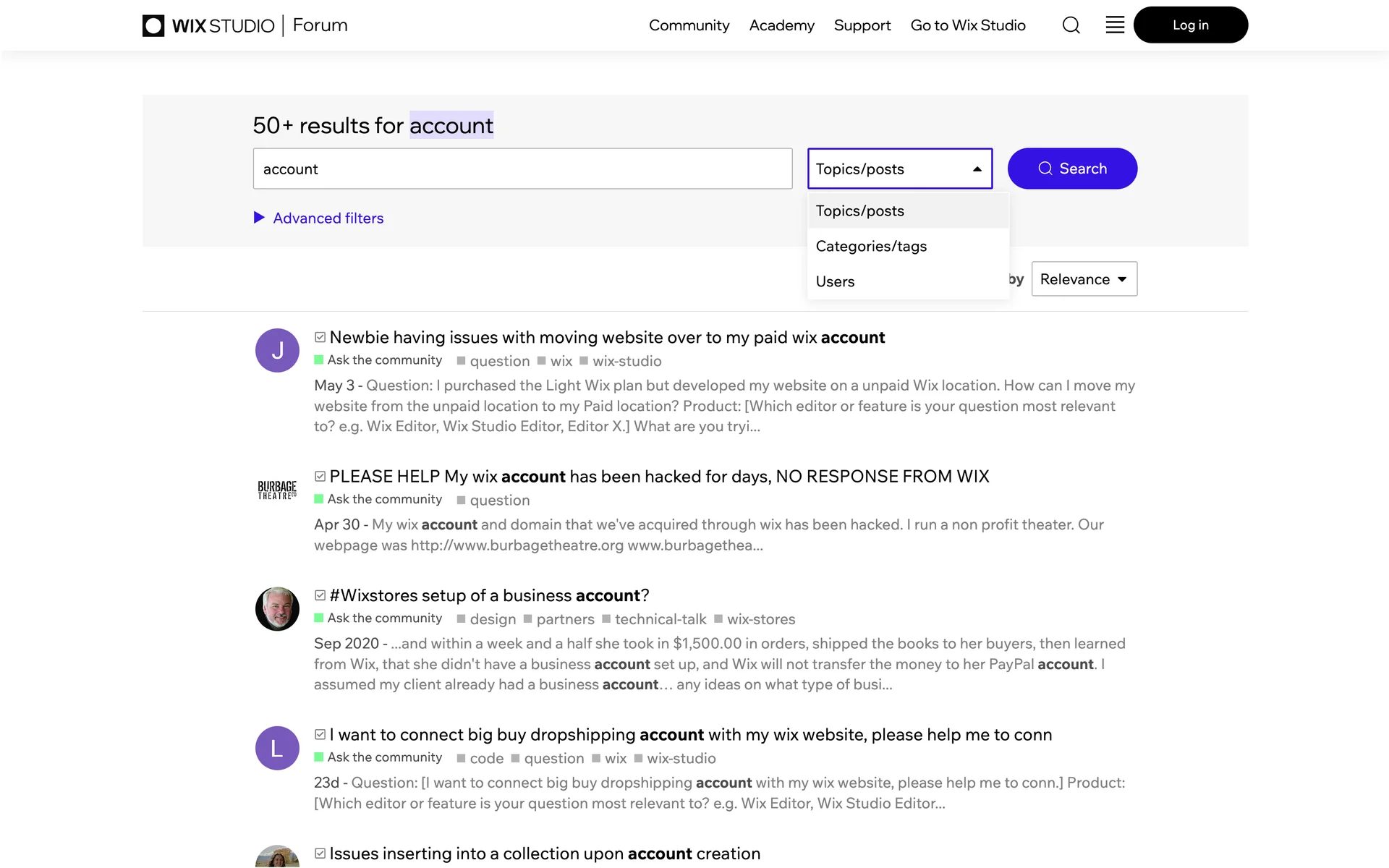Open the hamburger menu icon
1389x868 pixels.
[1115, 25]
